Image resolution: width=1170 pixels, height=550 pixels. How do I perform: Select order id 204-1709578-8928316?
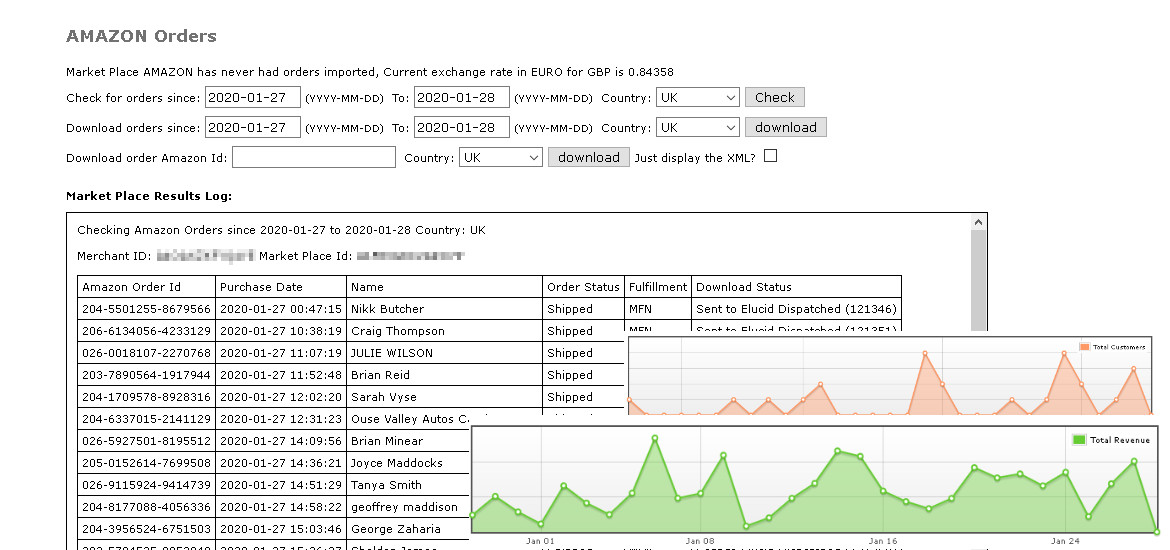(x=146, y=397)
